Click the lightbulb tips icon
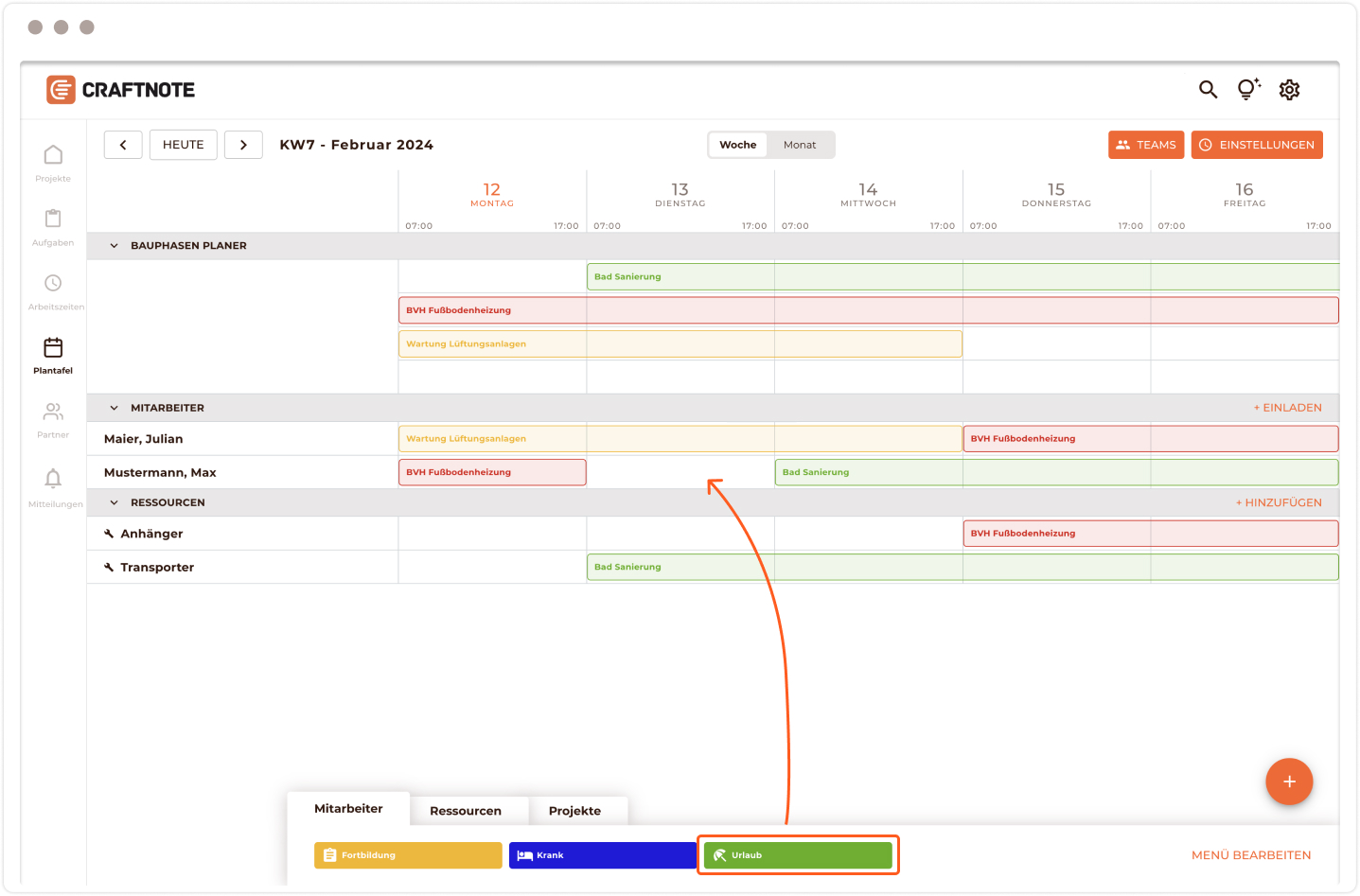The width and height of the screenshot is (1360, 896). pos(1248,90)
